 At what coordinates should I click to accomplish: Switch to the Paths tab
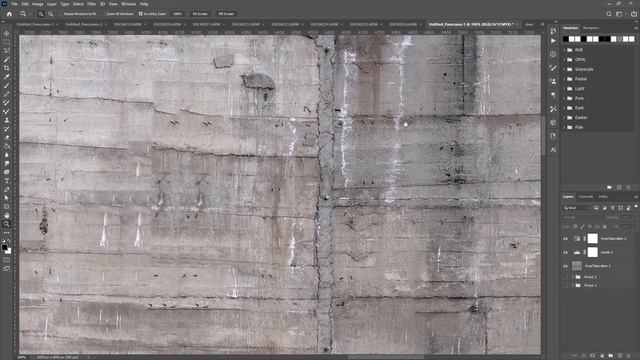(603, 197)
